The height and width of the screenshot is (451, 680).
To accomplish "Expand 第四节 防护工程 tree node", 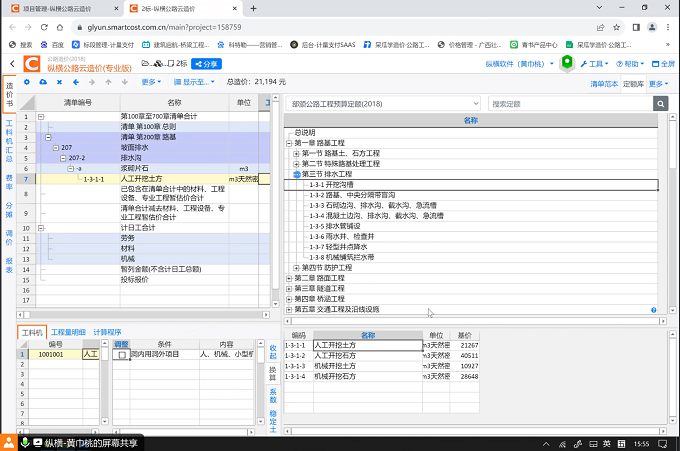I will [297, 267].
